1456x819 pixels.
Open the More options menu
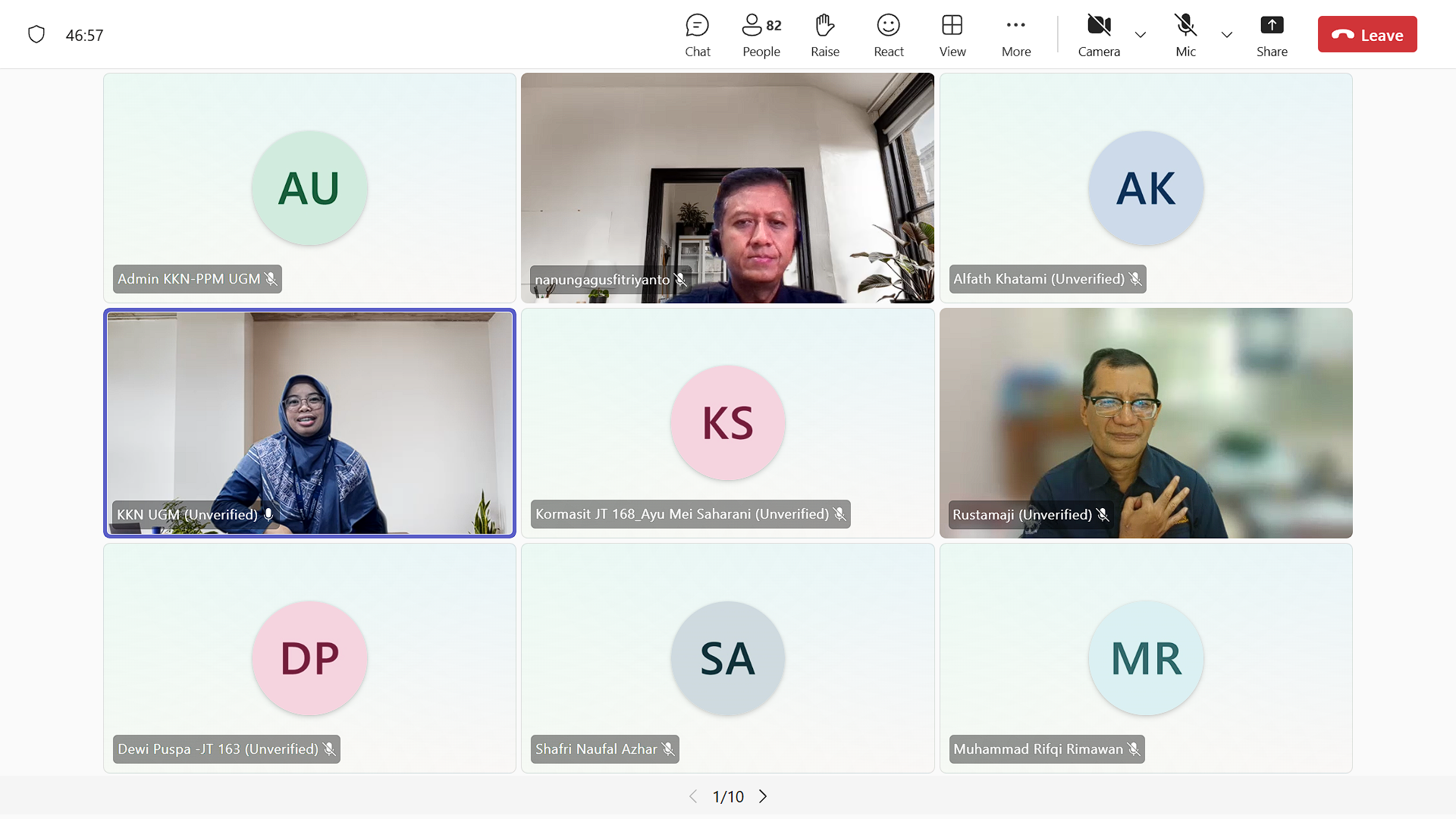pyautogui.click(x=1015, y=35)
